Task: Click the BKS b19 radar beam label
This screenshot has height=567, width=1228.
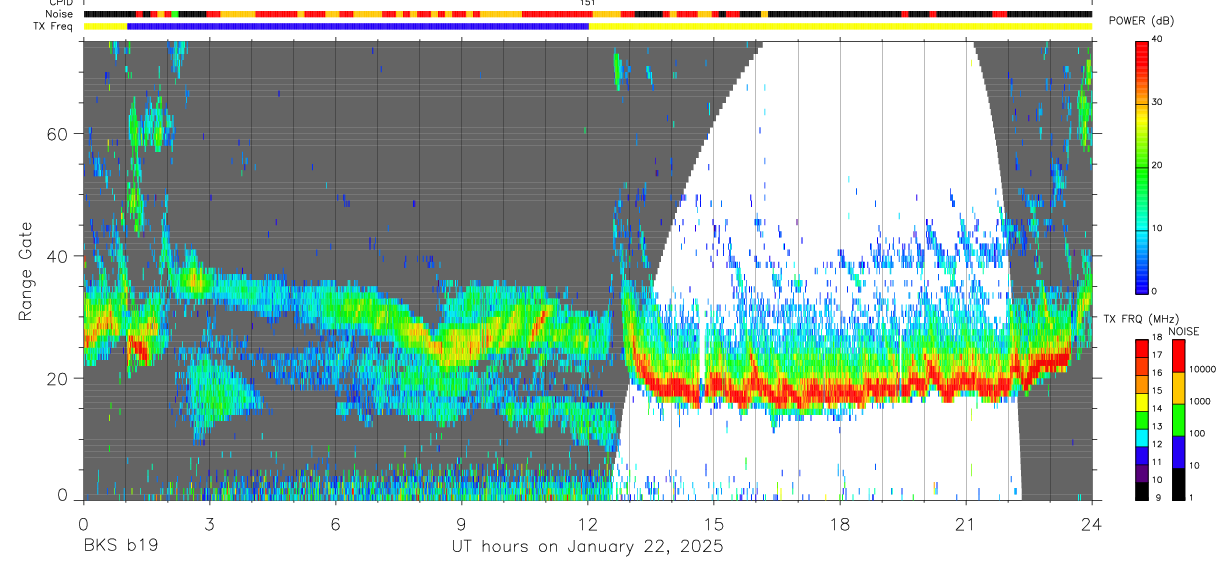Action: (x=120, y=546)
